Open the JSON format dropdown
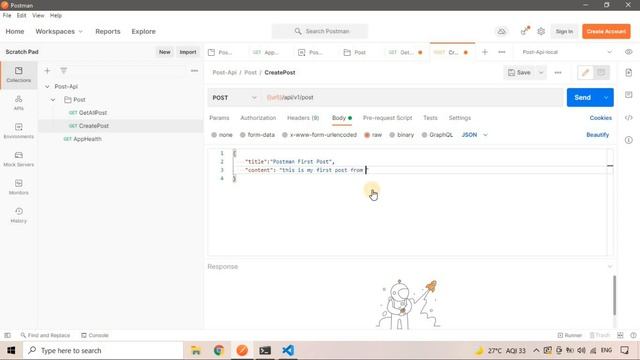This screenshot has height=360, width=640. [475, 135]
